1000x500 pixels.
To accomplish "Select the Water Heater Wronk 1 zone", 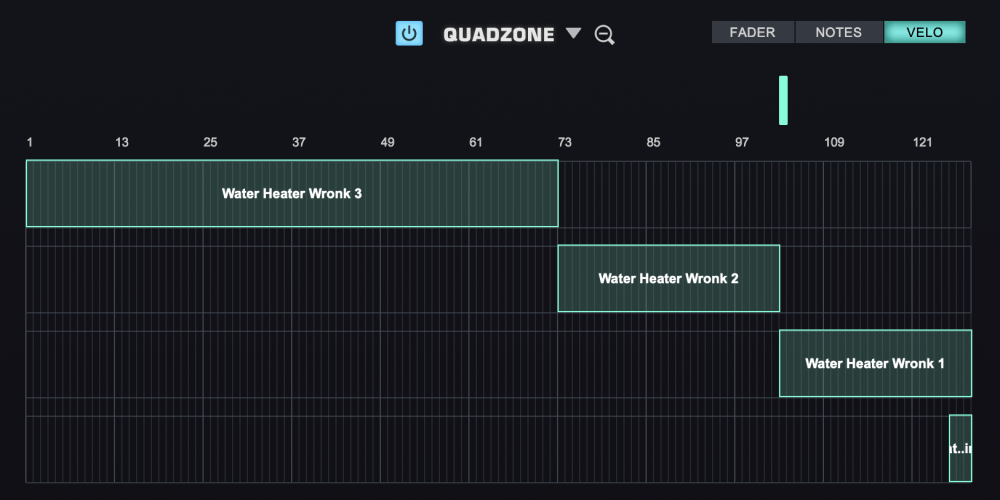I will pyautogui.click(x=875, y=364).
